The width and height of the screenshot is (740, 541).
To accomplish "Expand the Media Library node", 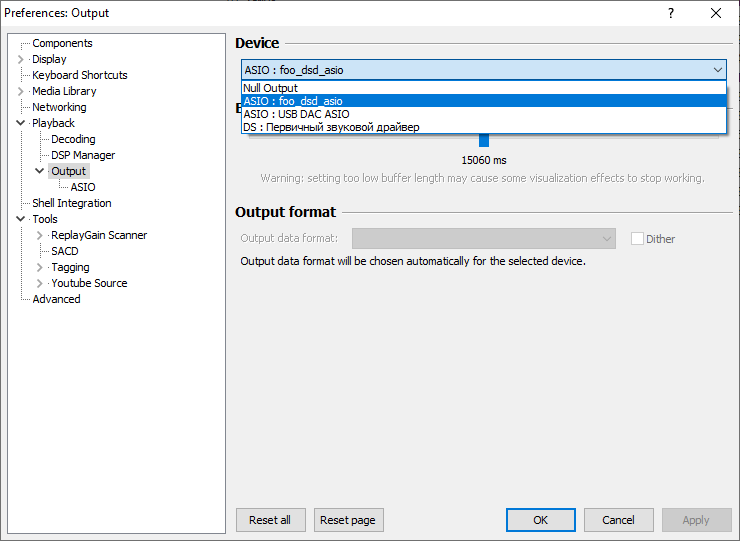I will 21,91.
